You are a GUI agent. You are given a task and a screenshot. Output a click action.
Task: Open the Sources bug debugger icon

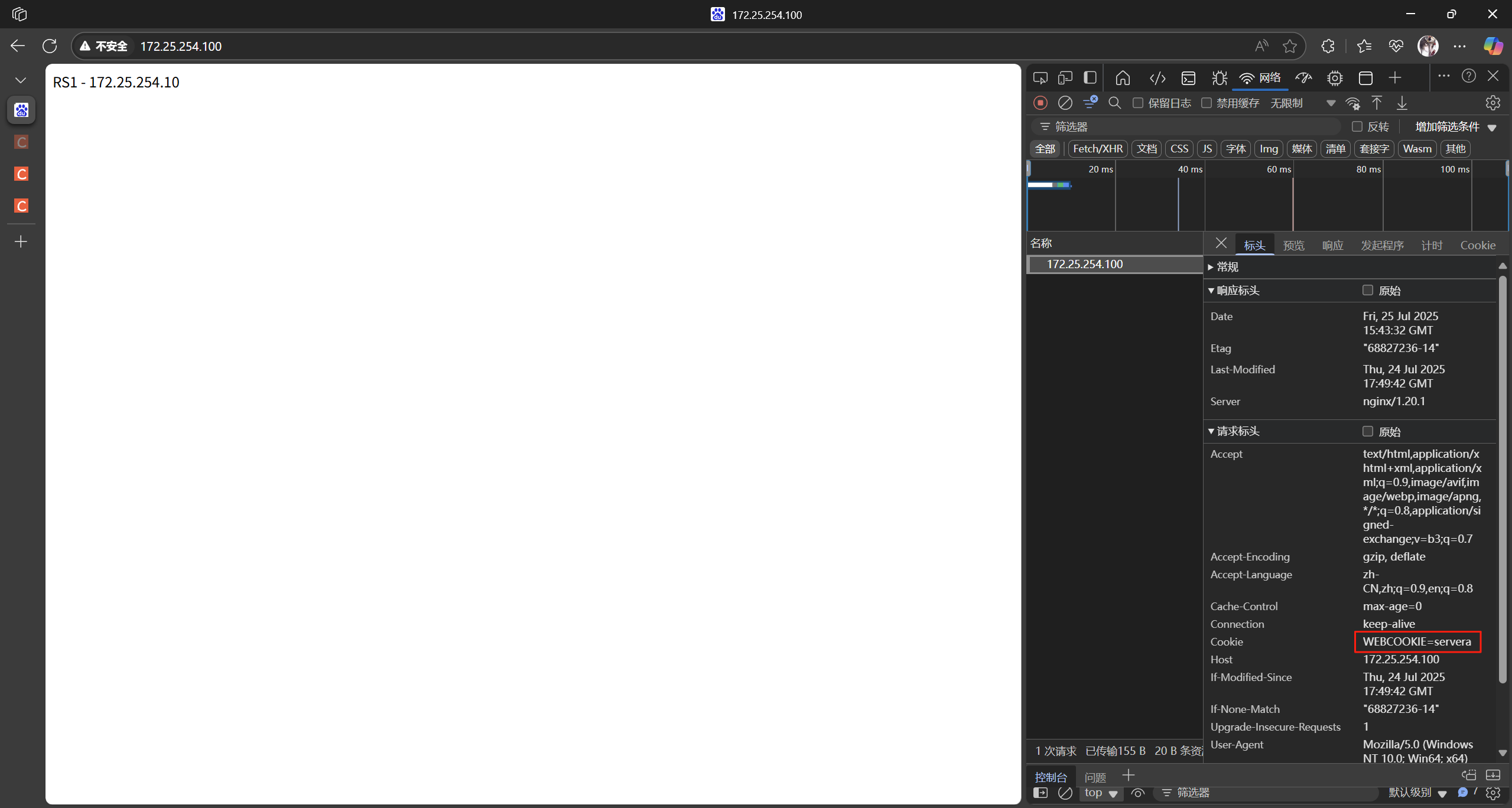[x=1219, y=78]
